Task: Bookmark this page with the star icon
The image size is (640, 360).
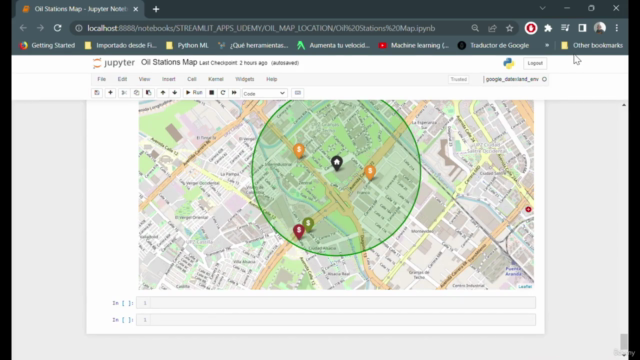Action: coord(509,28)
